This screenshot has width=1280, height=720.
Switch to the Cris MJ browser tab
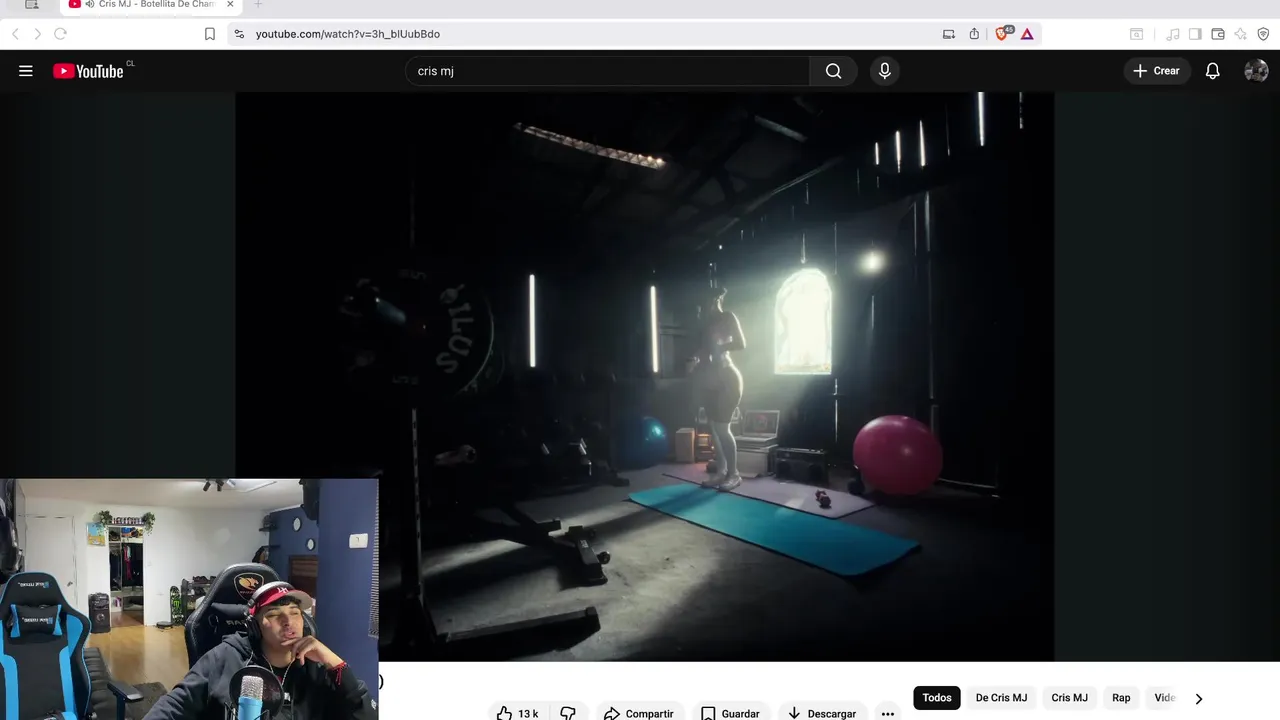[150, 5]
